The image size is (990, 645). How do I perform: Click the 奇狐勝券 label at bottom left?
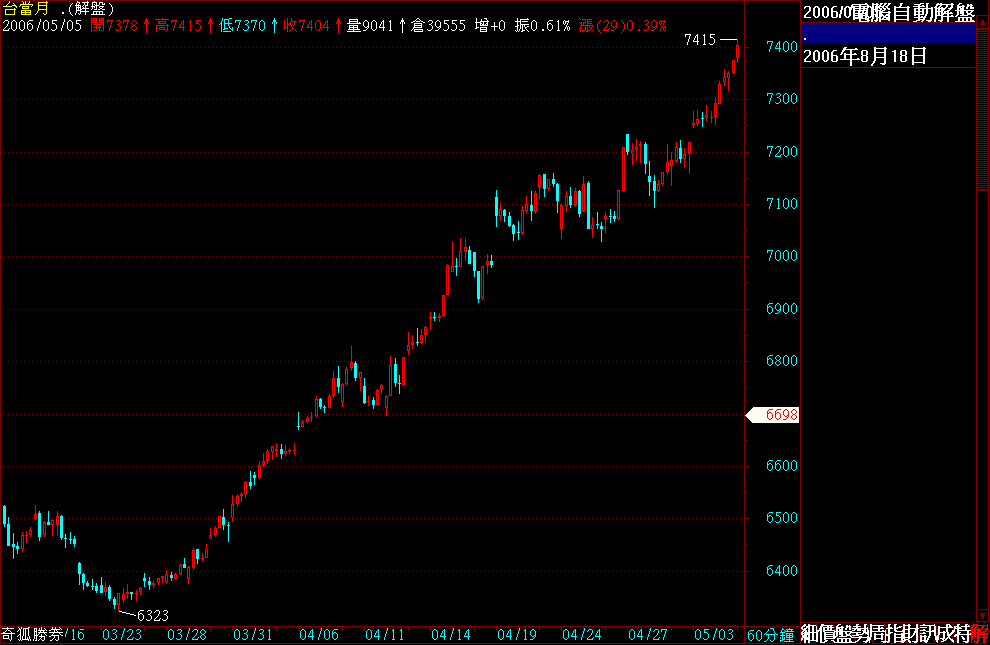32,634
